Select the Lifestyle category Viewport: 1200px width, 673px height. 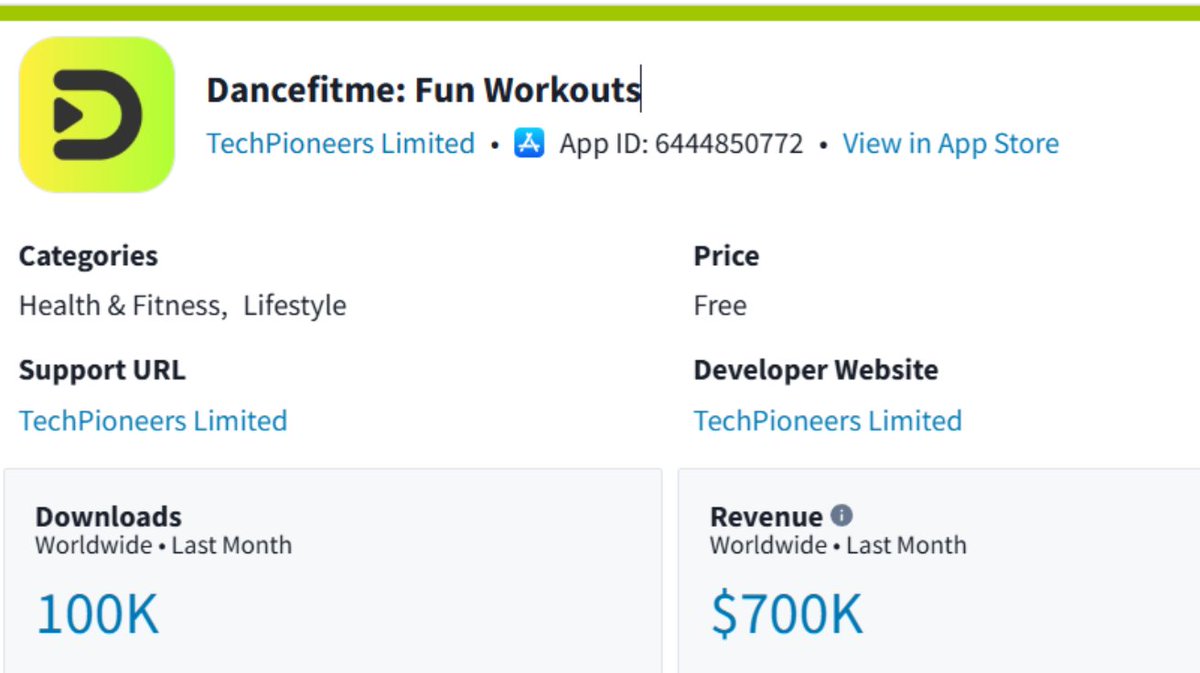coord(295,306)
